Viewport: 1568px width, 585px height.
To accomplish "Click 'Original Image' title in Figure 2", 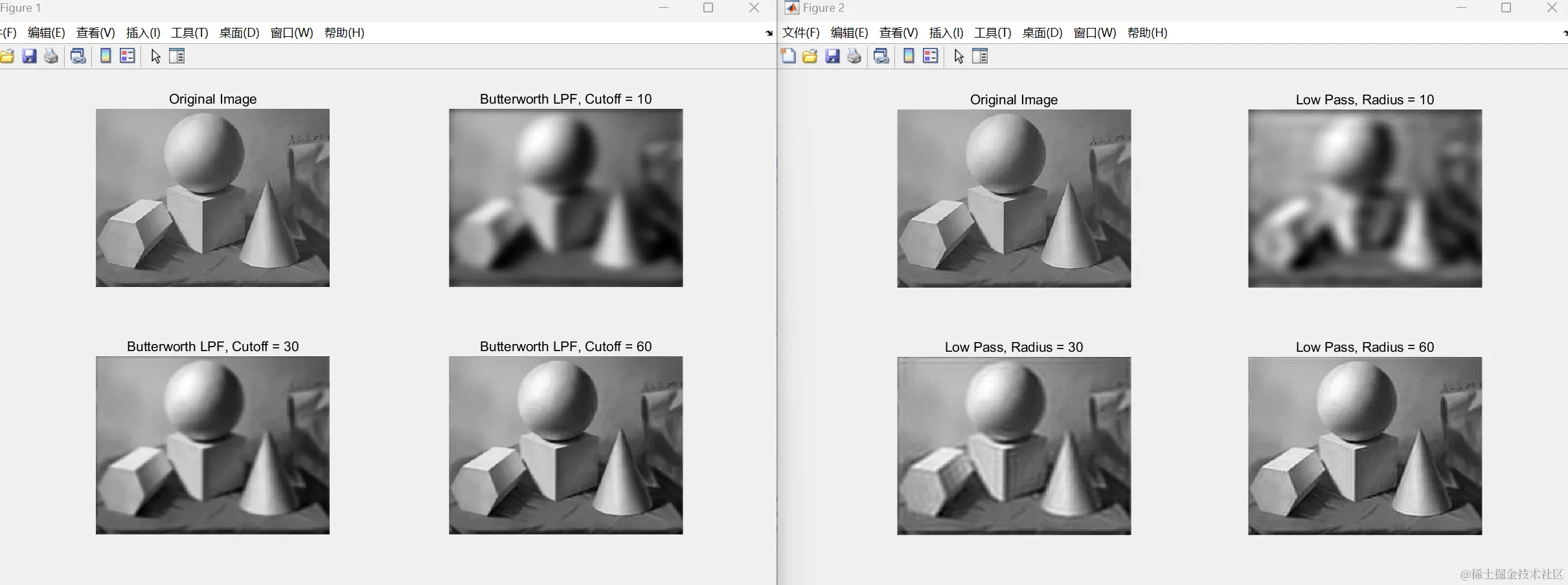I will click(x=1014, y=100).
